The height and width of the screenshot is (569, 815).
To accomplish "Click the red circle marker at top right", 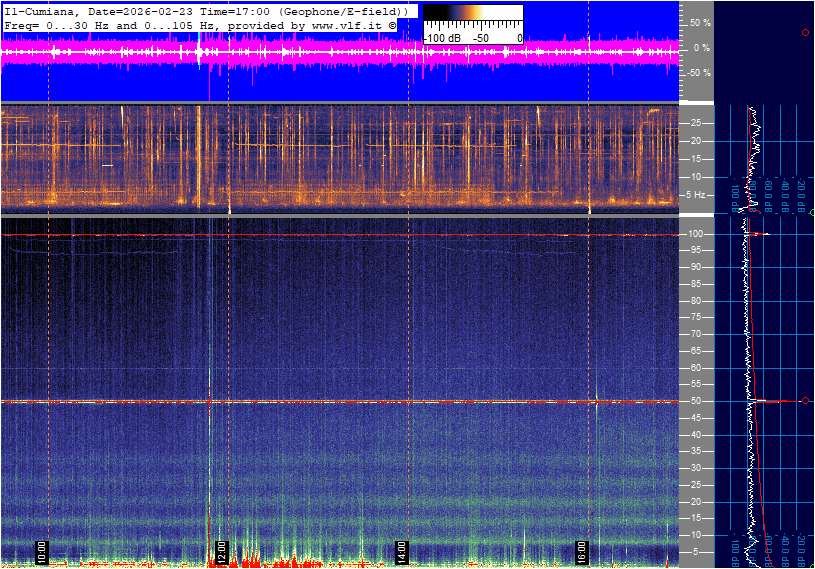I will [x=805, y=33].
